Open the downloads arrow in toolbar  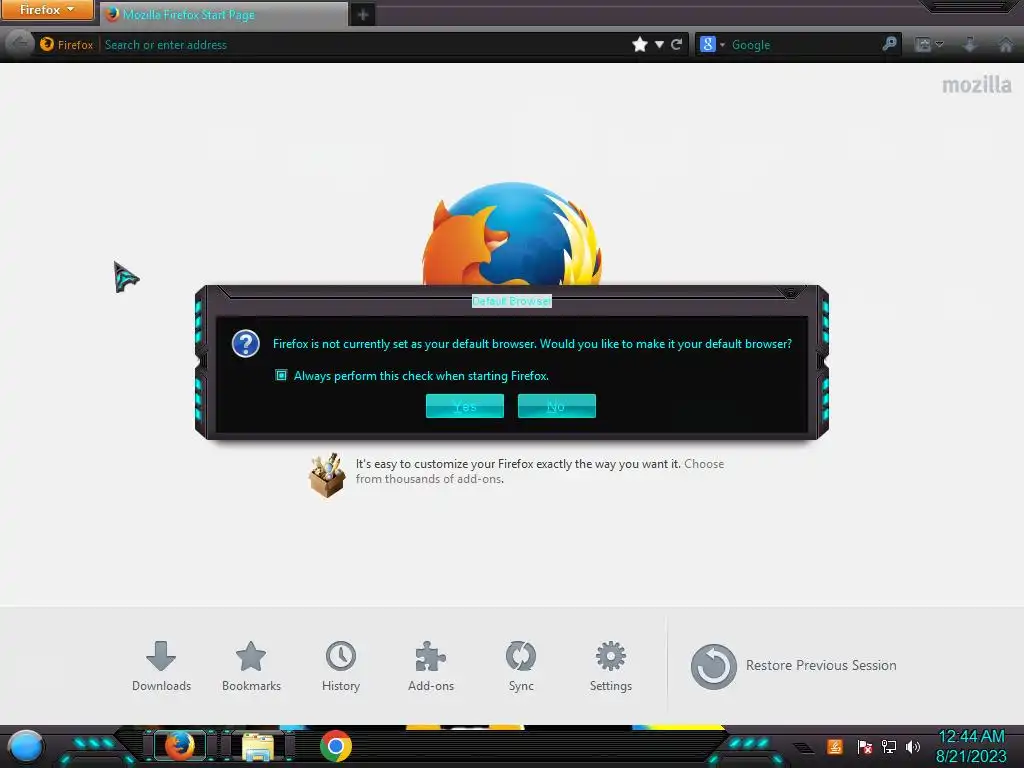coord(970,44)
